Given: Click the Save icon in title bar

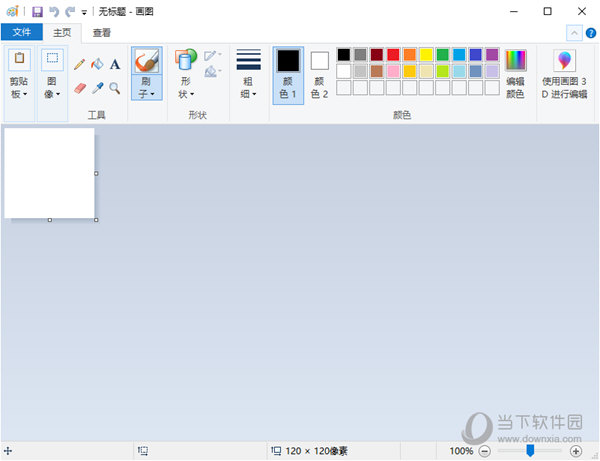Looking at the screenshot, I should [37, 11].
